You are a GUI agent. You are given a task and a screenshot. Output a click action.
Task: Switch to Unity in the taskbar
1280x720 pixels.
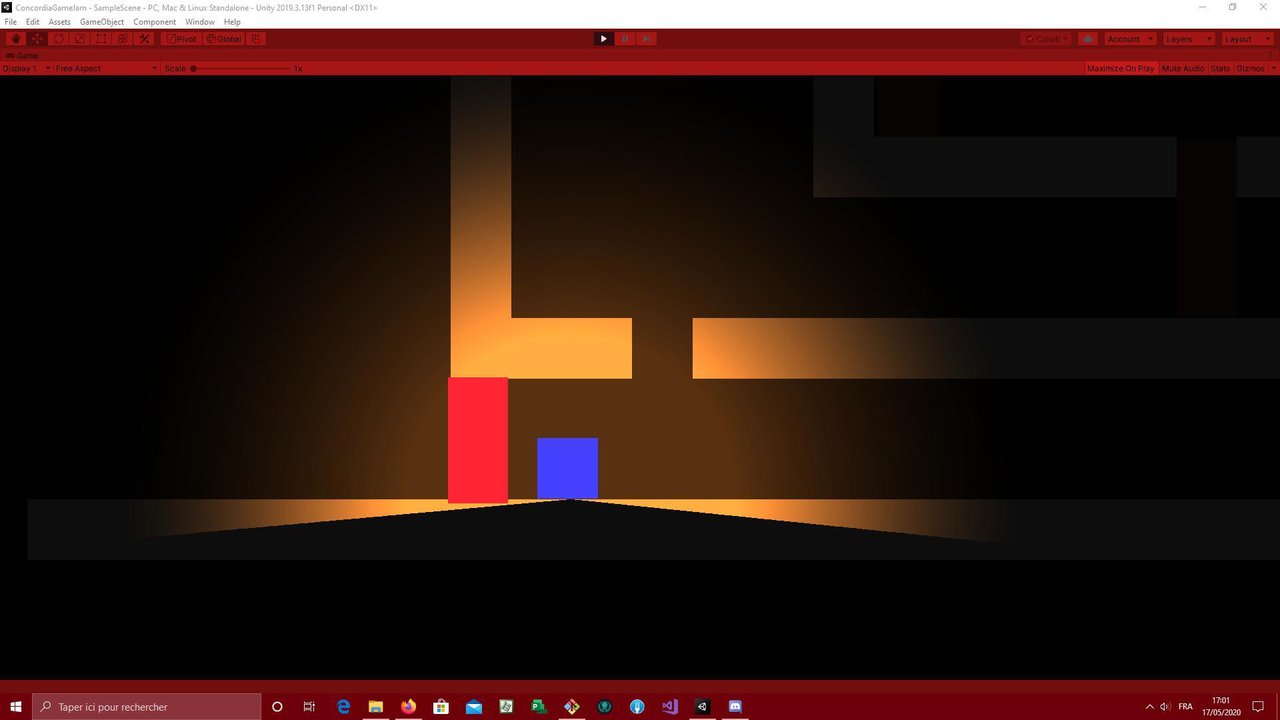[702, 706]
